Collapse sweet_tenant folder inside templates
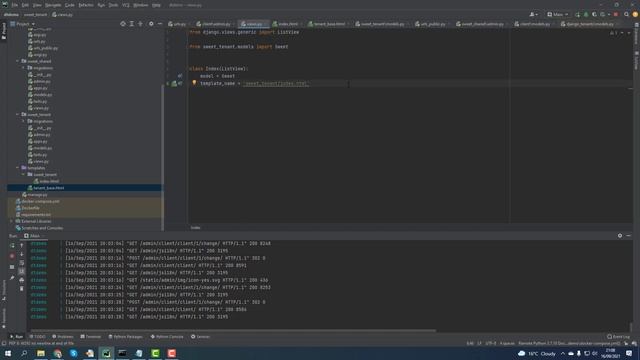Image resolution: width=640 pixels, height=360 pixels. pos(23,174)
